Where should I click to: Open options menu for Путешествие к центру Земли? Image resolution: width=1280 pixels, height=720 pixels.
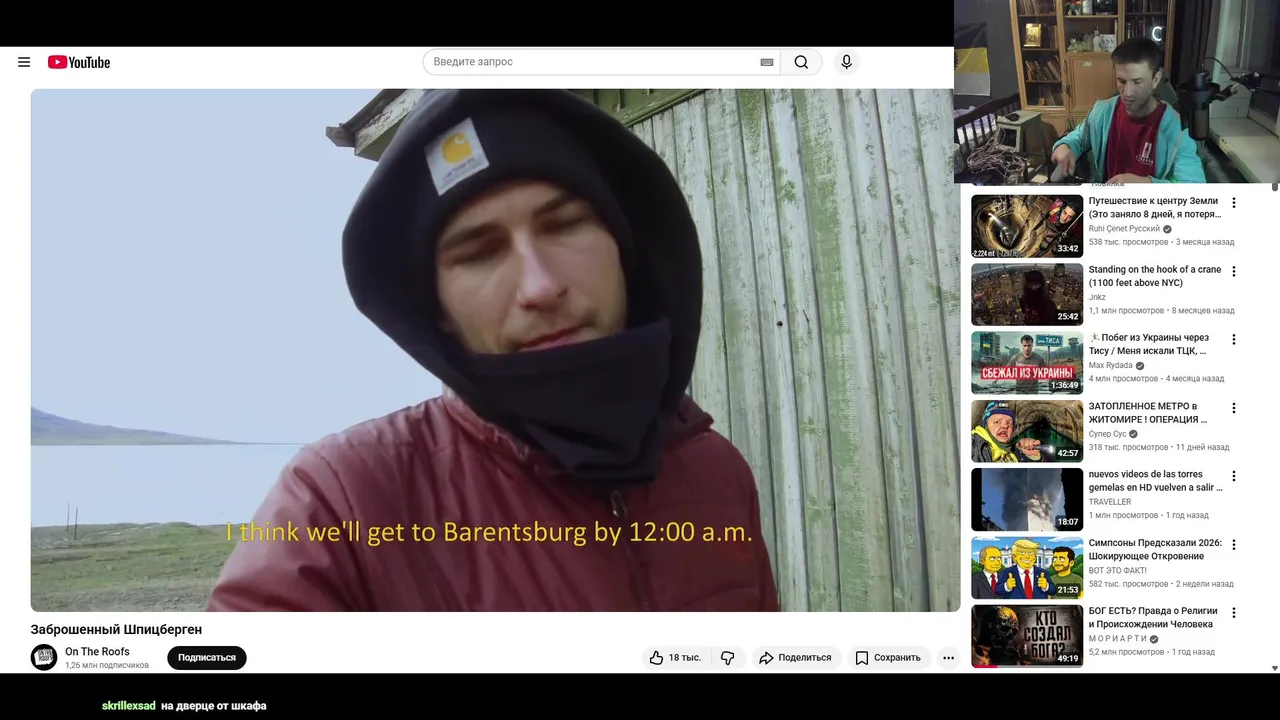[1234, 203]
